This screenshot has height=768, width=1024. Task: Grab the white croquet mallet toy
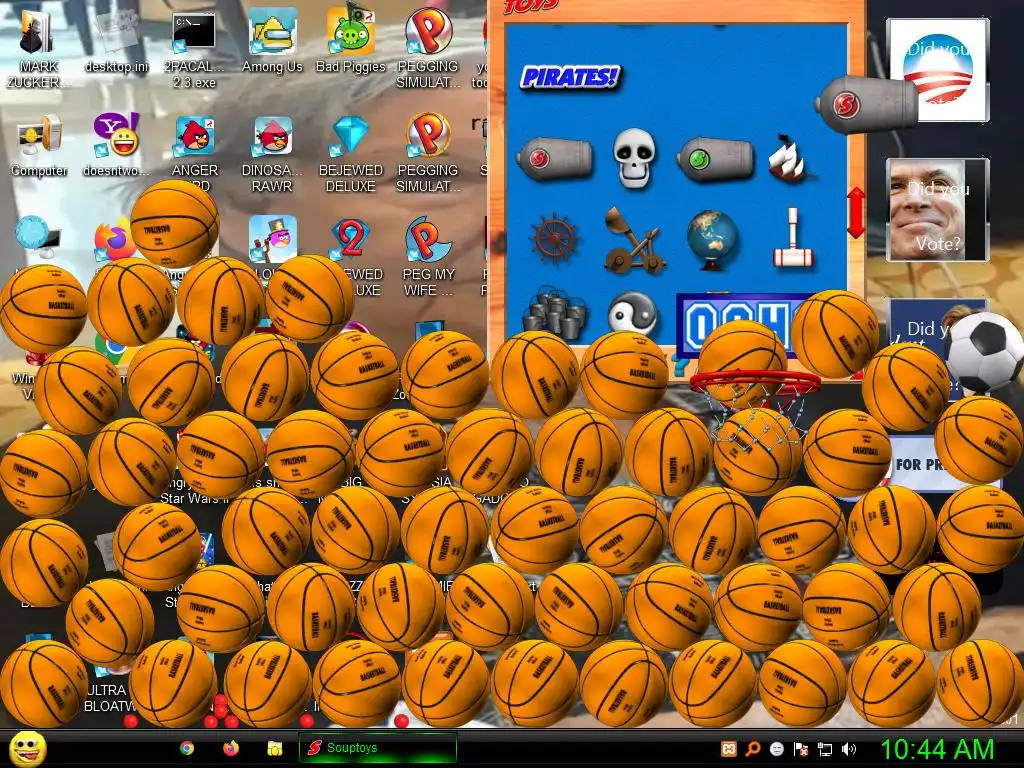coord(793,238)
